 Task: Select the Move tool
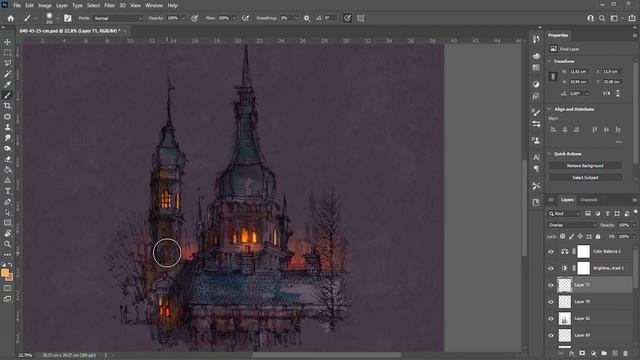[x=7, y=42]
